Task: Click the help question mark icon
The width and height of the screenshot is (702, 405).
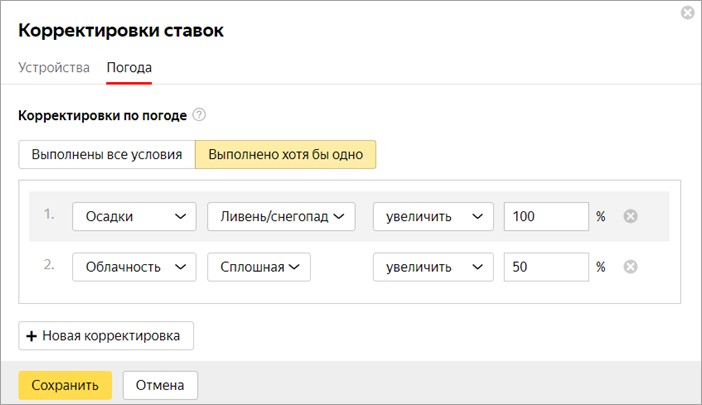Action: click(x=198, y=116)
